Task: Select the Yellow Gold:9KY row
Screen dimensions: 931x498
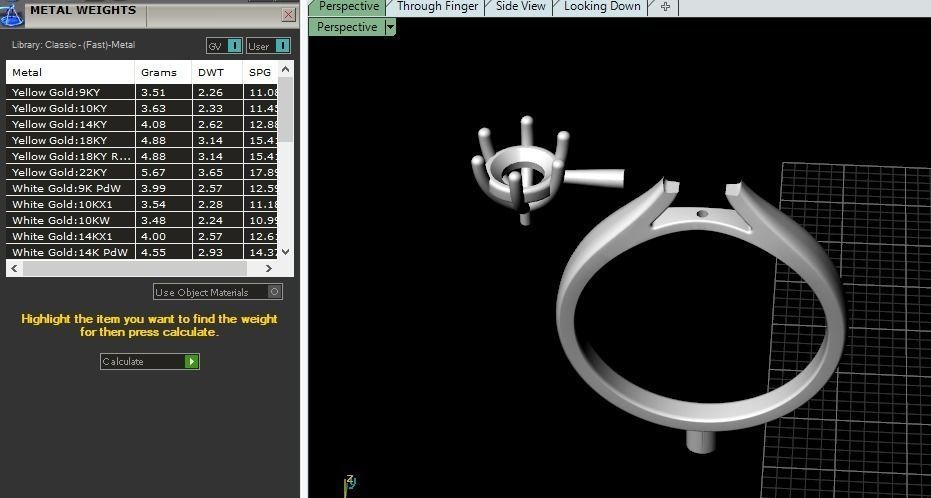Action: [142, 92]
